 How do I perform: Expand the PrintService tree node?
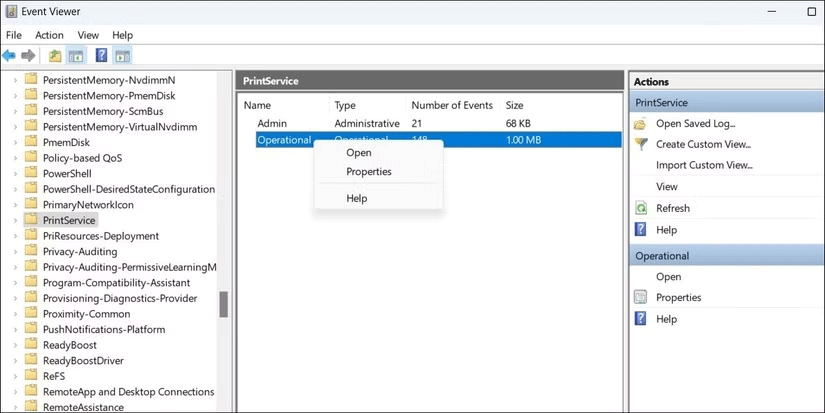15,220
